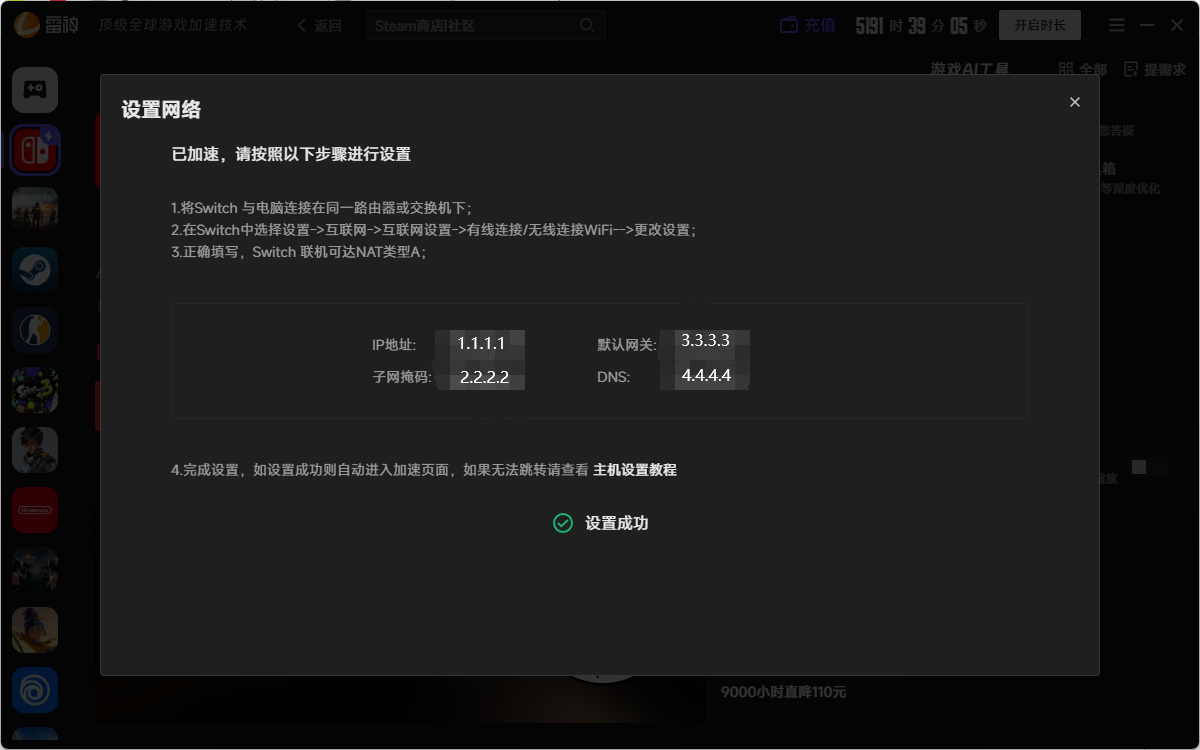Close the 设置网络 dialog
The image size is (1200, 750).
[x=1075, y=102]
